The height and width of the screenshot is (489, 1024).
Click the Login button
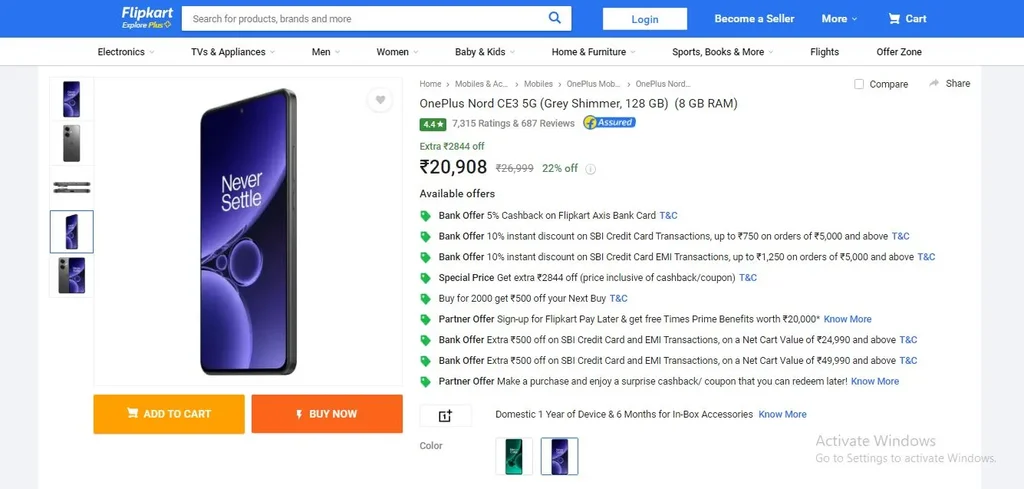(x=645, y=19)
